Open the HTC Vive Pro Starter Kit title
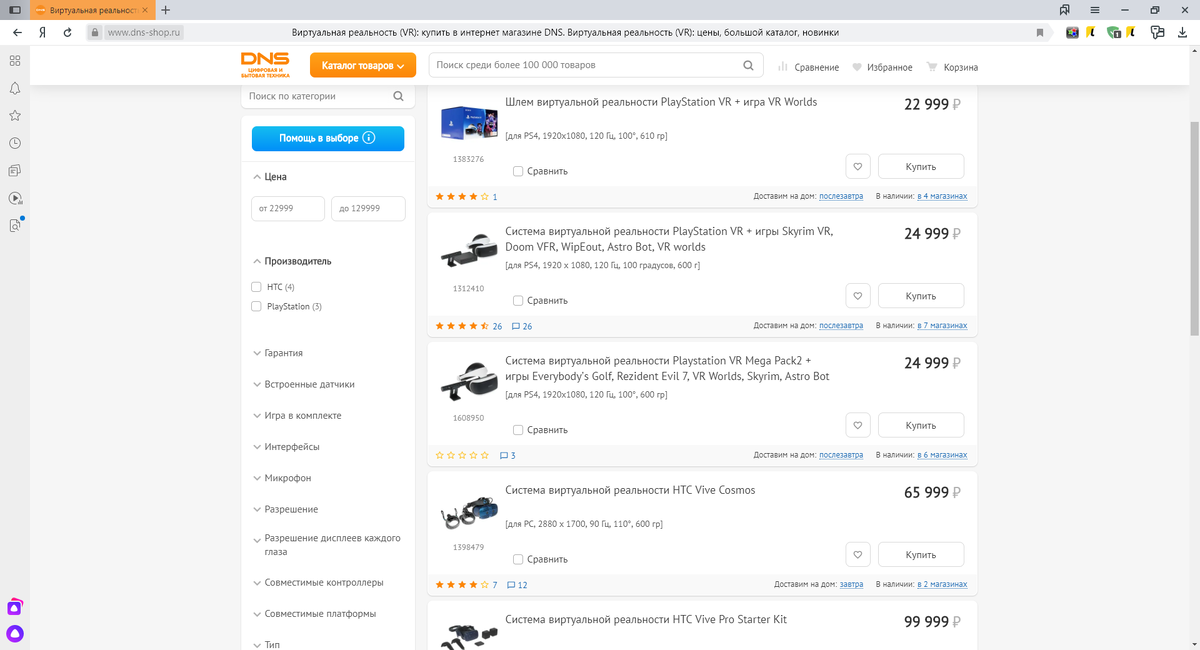Image resolution: width=1200 pixels, height=650 pixels. 646,619
